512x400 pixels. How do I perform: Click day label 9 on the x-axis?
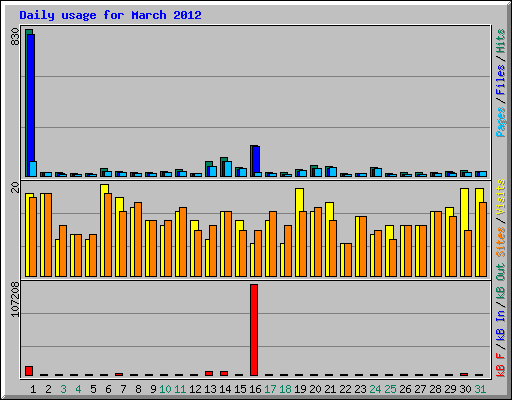153,389
